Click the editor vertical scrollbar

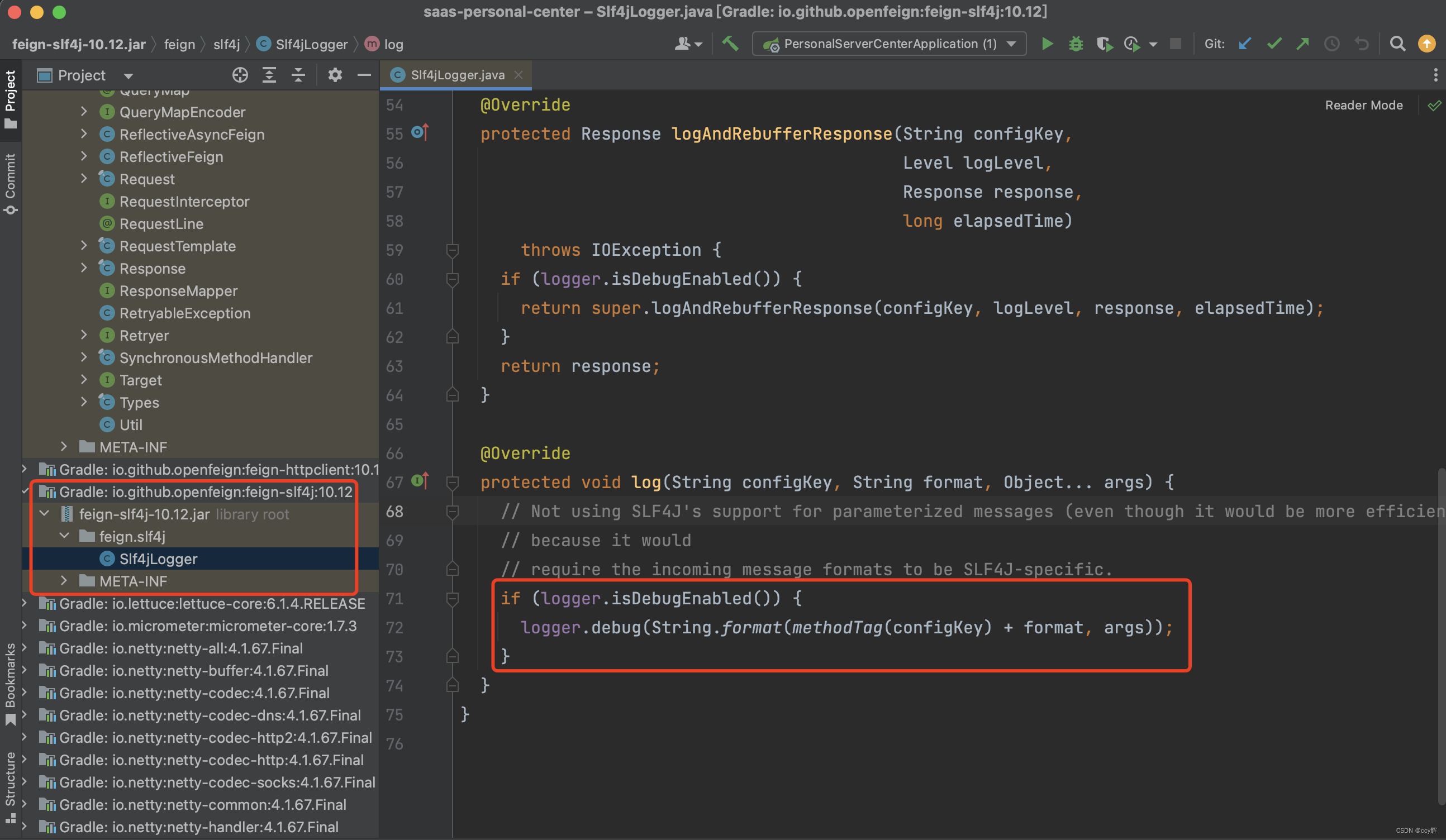pyautogui.click(x=1441, y=637)
